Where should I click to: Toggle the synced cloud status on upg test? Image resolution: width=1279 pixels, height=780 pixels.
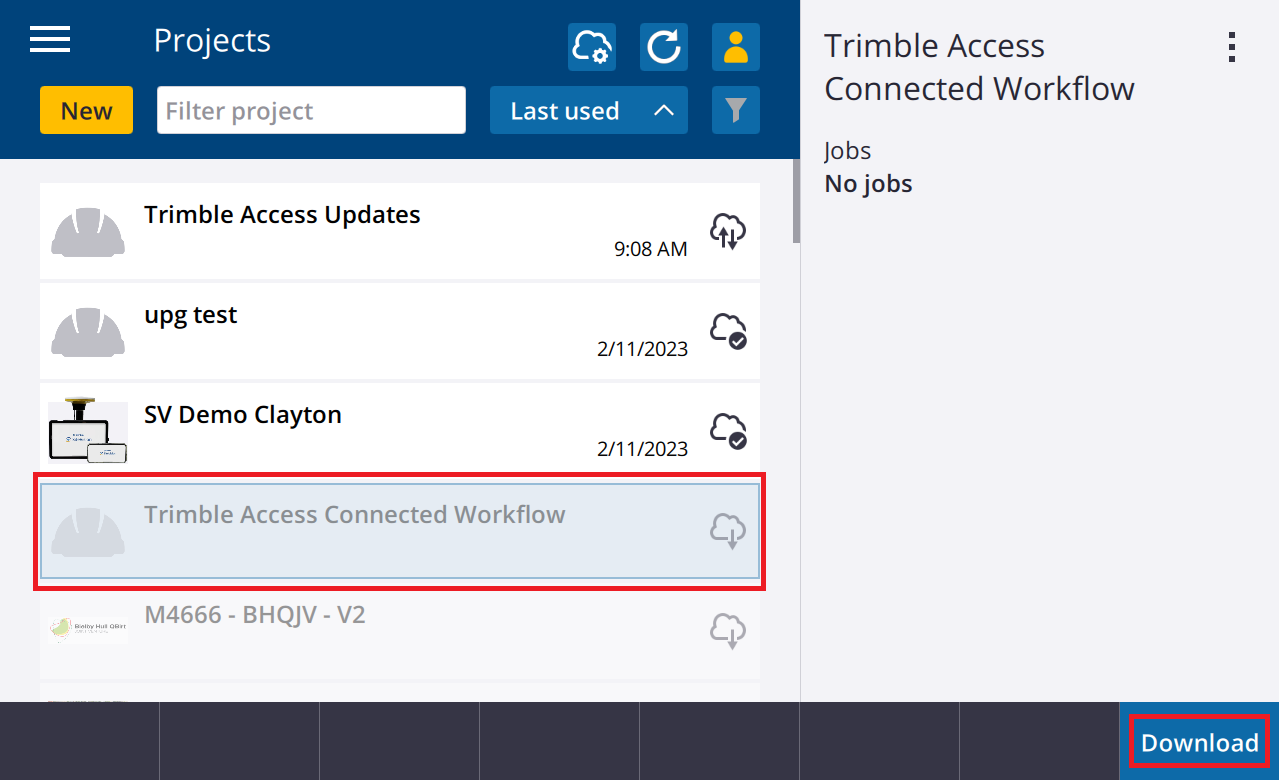pos(727,331)
